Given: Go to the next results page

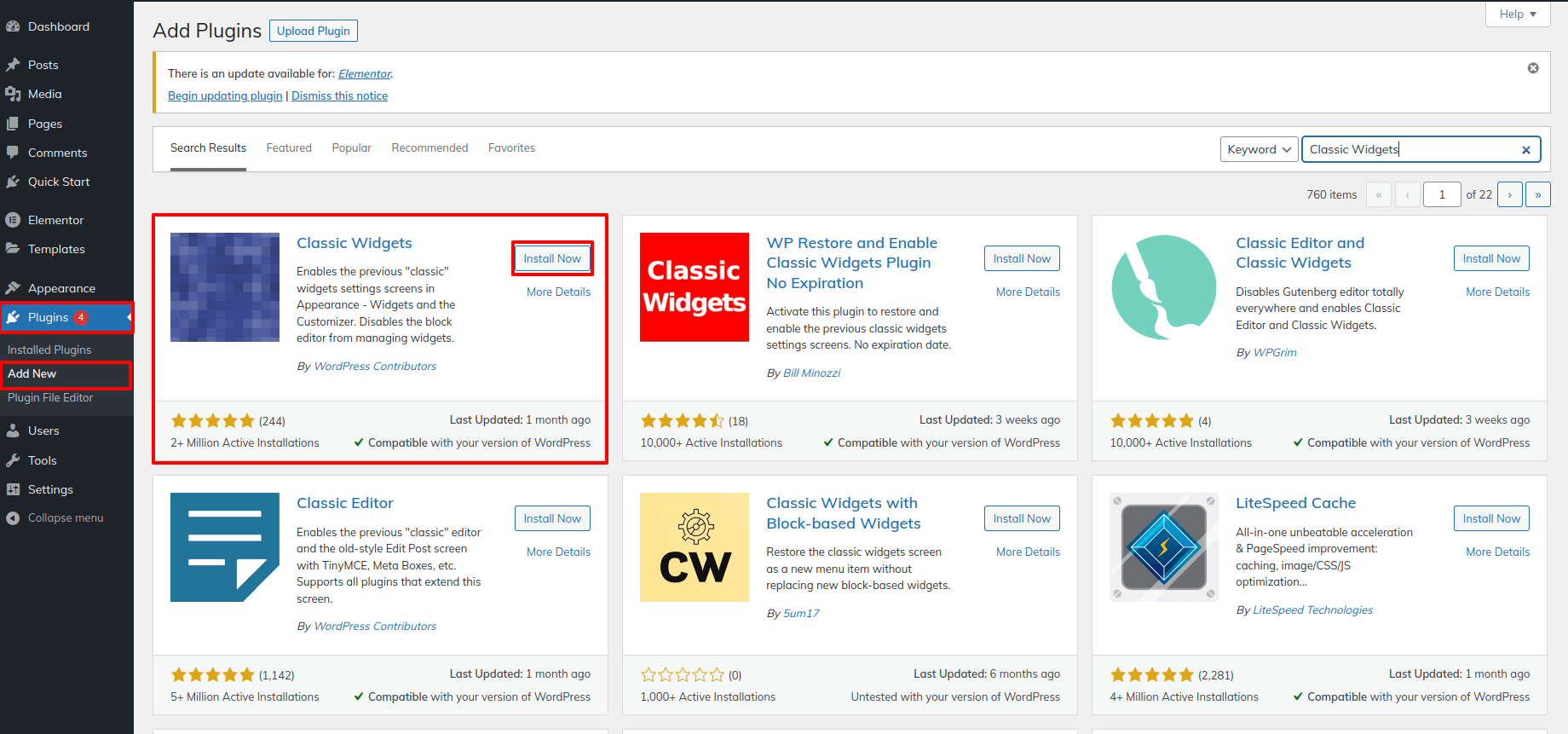Looking at the screenshot, I should click(1510, 194).
